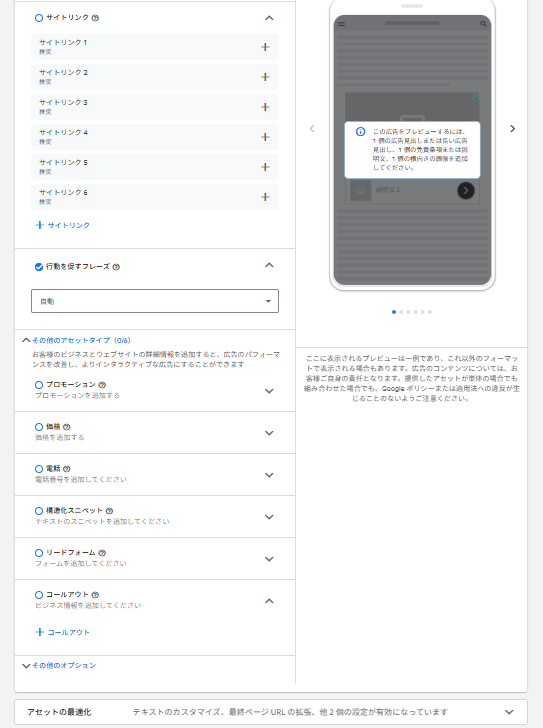Click the plus icon for サイトリンク 3

pos(265,107)
